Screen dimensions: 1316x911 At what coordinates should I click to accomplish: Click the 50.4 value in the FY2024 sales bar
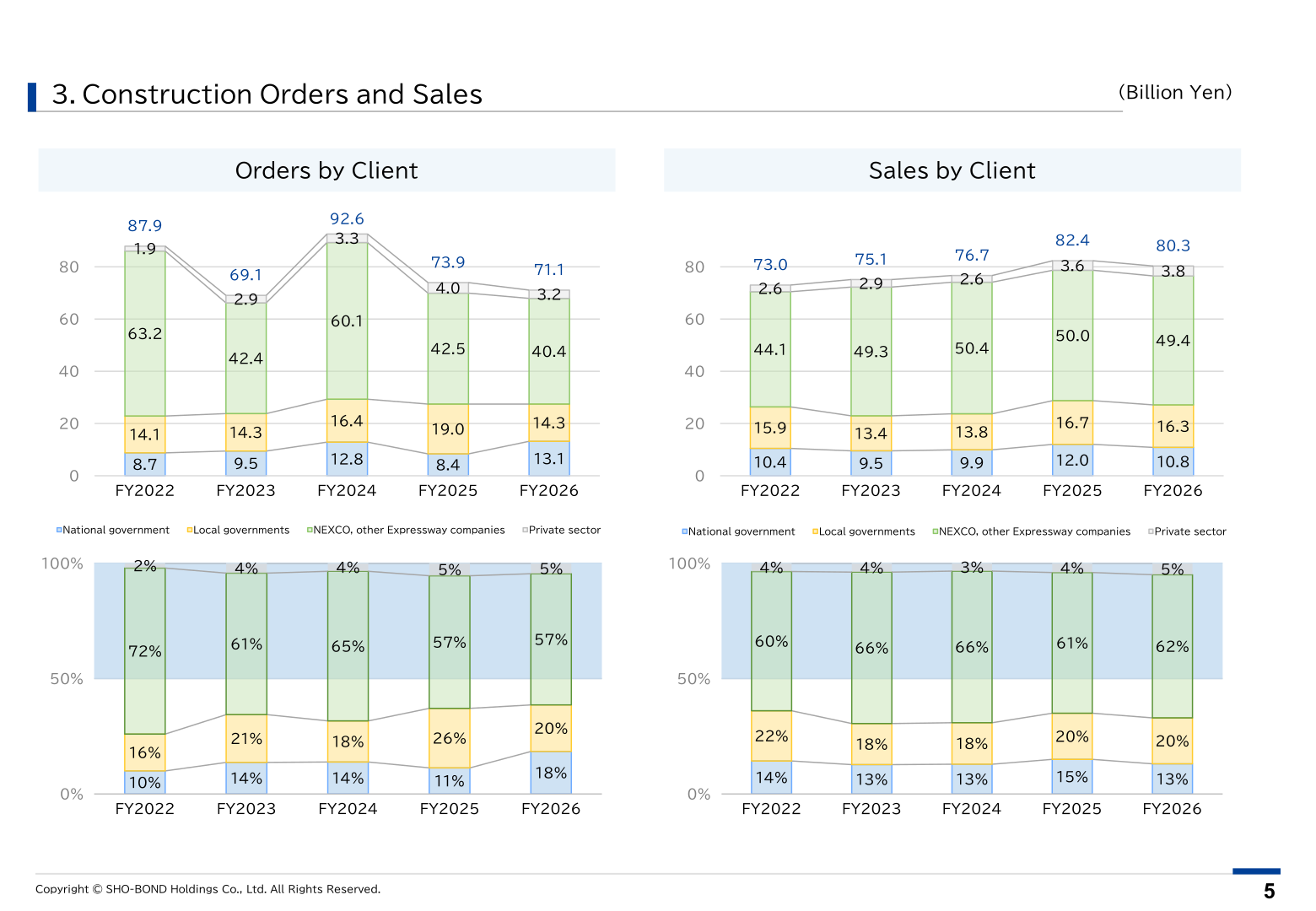pos(972,348)
